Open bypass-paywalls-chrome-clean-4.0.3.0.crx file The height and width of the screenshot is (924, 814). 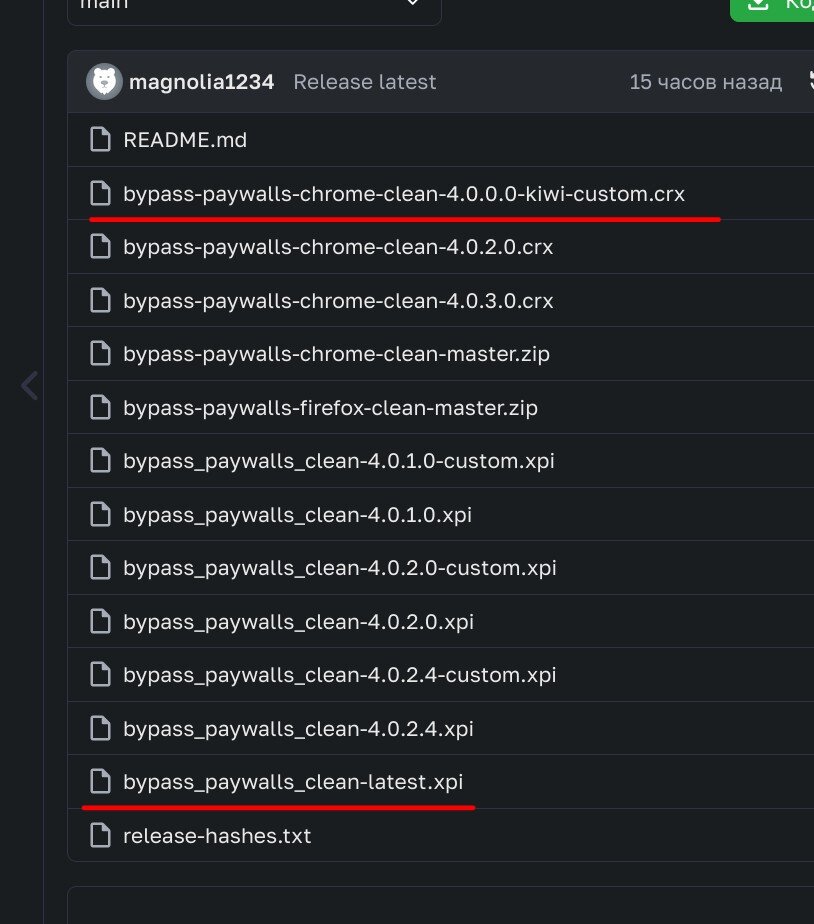(338, 301)
